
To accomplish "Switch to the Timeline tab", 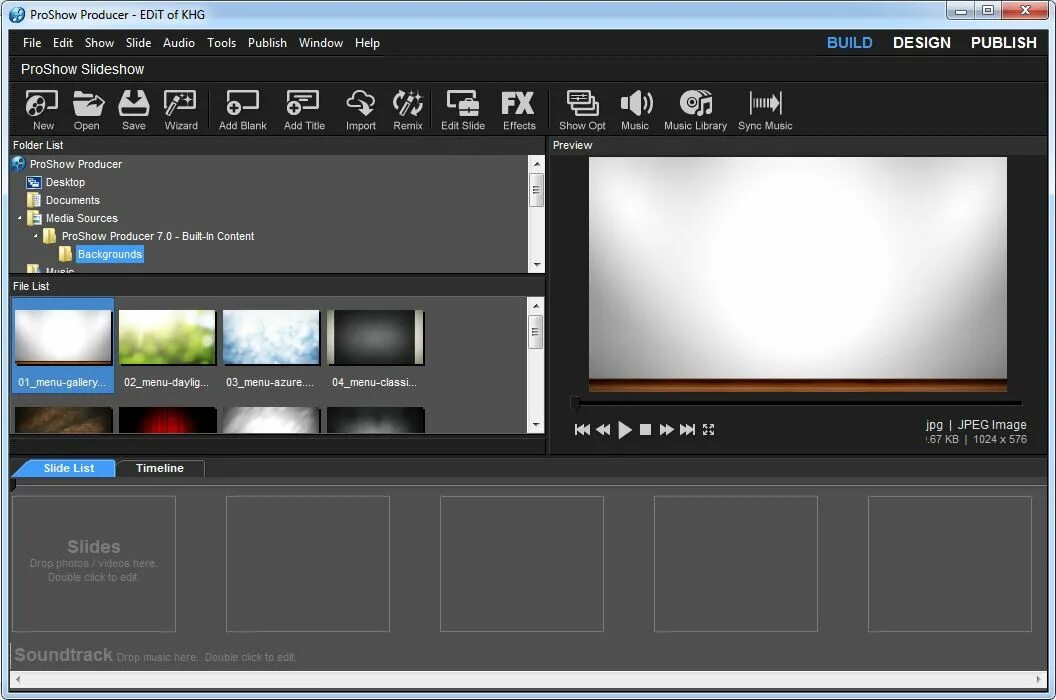I will (x=160, y=468).
